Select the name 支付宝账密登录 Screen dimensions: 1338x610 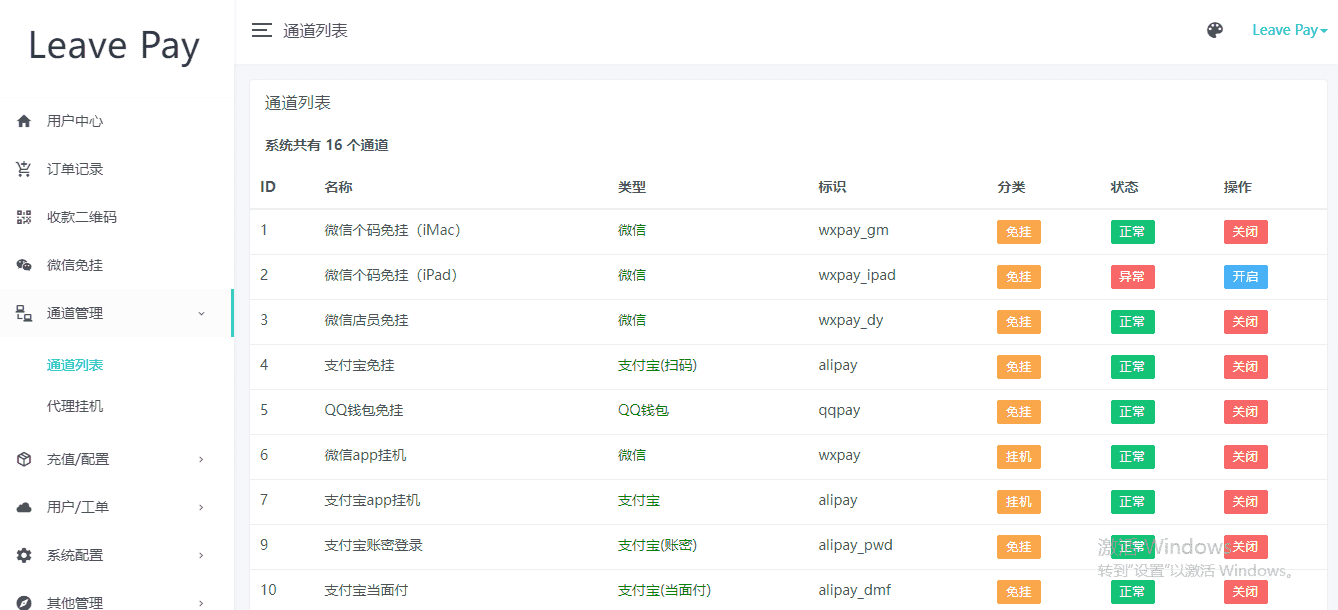pyautogui.click(x=374, y=545)
